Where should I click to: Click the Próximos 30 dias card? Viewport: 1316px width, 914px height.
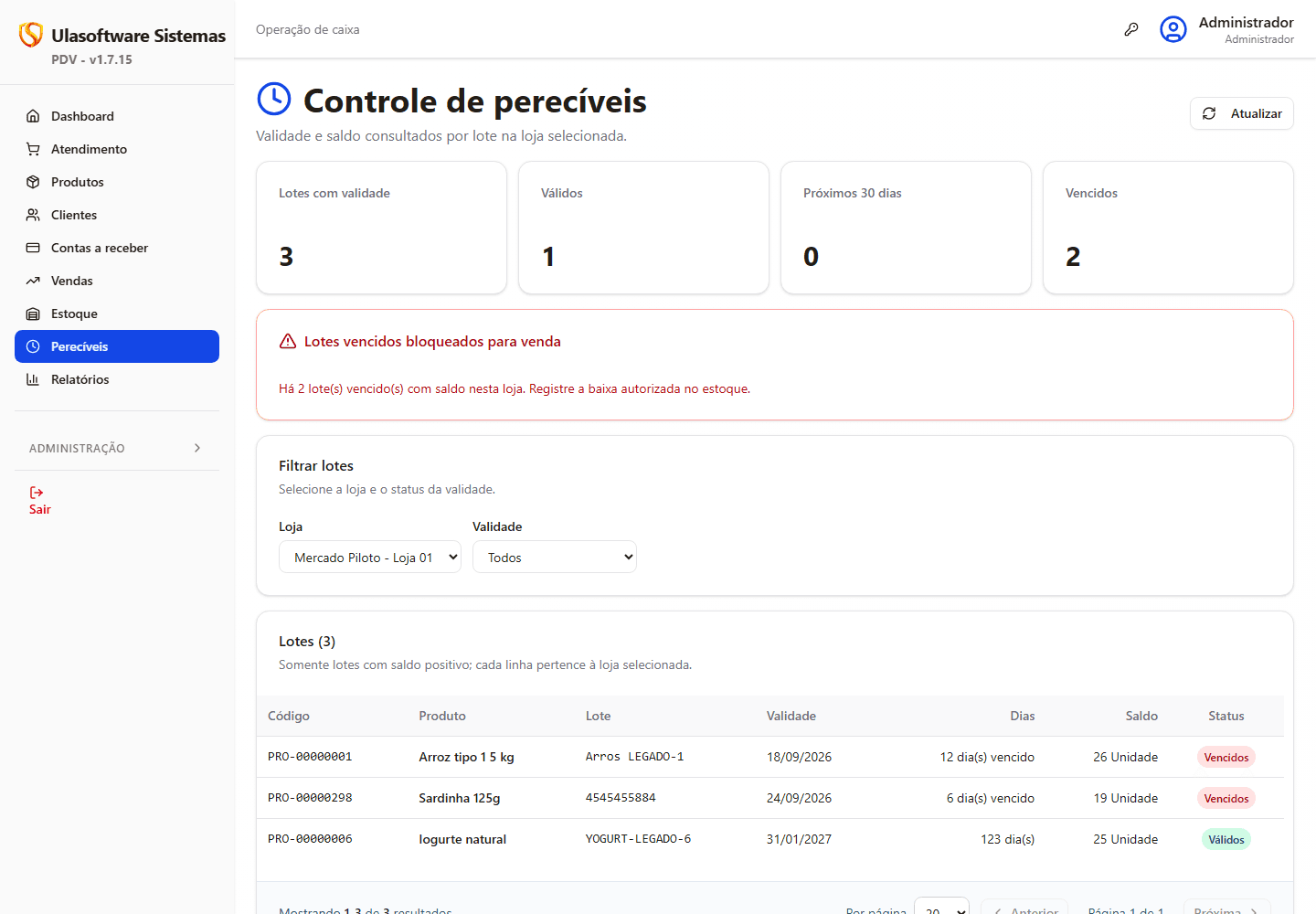pyautogui.click(x=906, y=228)
